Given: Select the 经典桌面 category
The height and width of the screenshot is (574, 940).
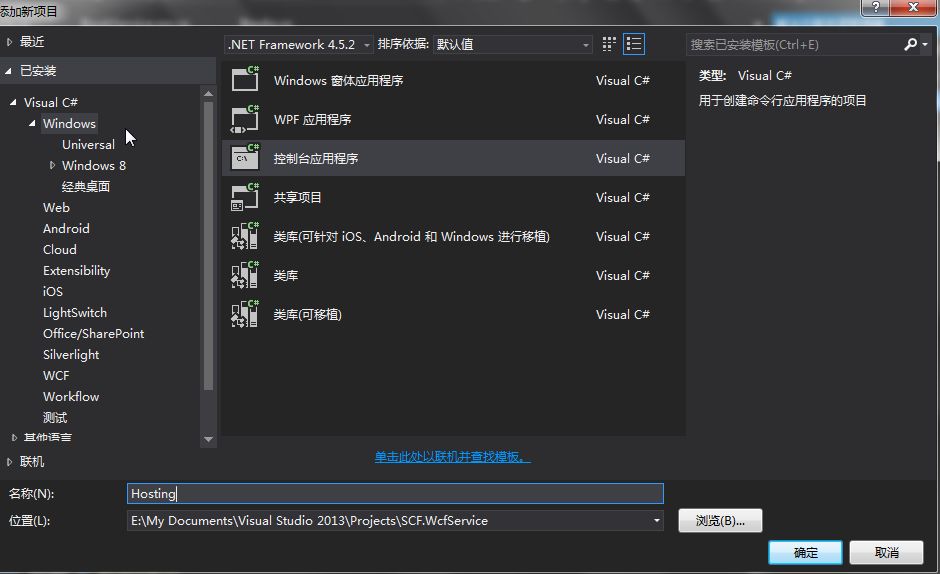Looking at the screenshot, I should [x=86, y=187].
